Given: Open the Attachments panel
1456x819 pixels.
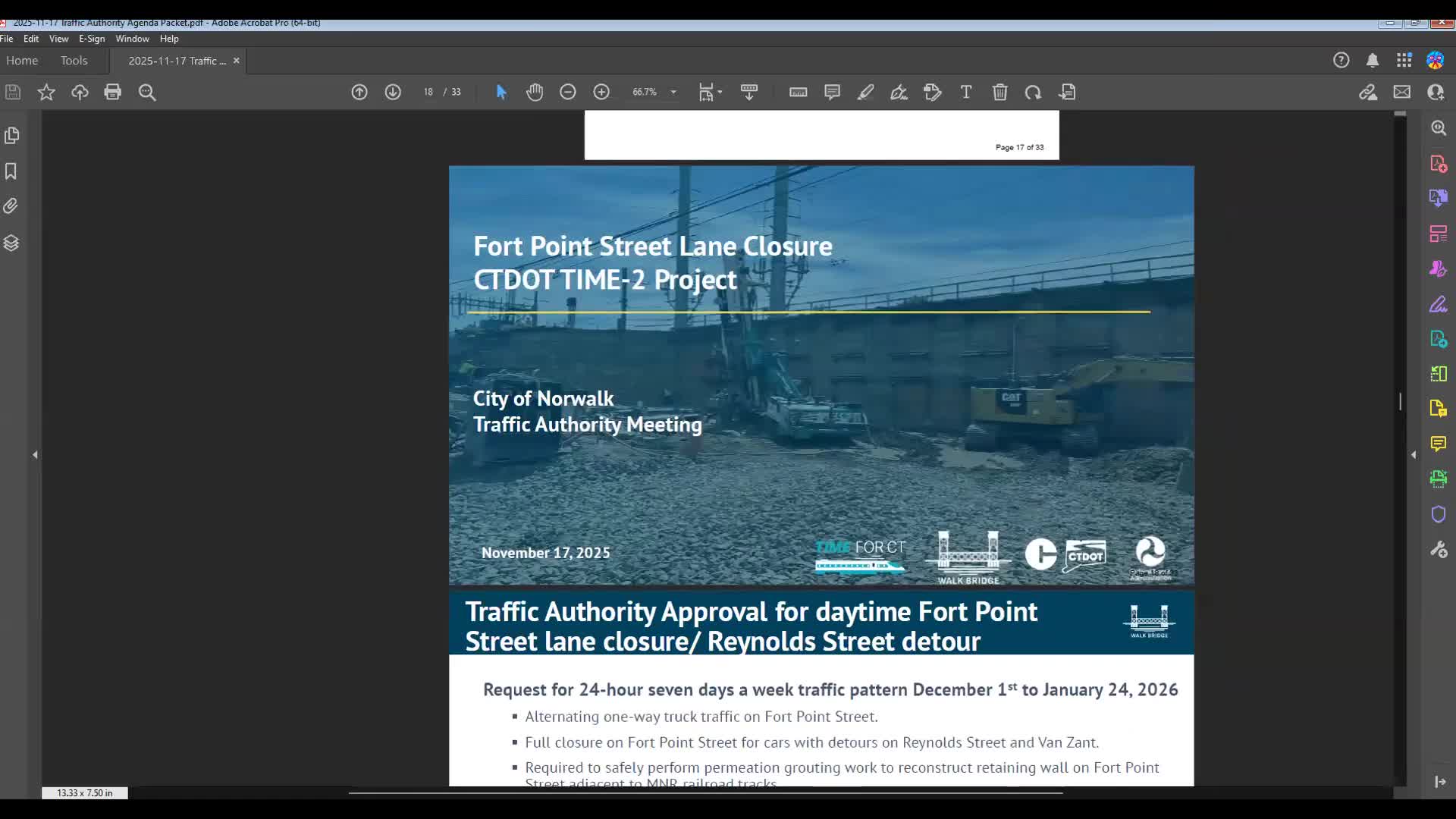Looking at the screenshot, I should click(11, 206).
